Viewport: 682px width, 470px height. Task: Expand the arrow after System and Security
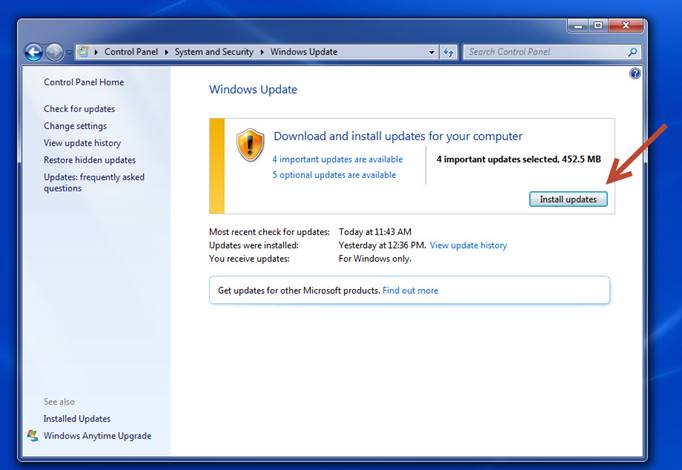tap(264, 52)
